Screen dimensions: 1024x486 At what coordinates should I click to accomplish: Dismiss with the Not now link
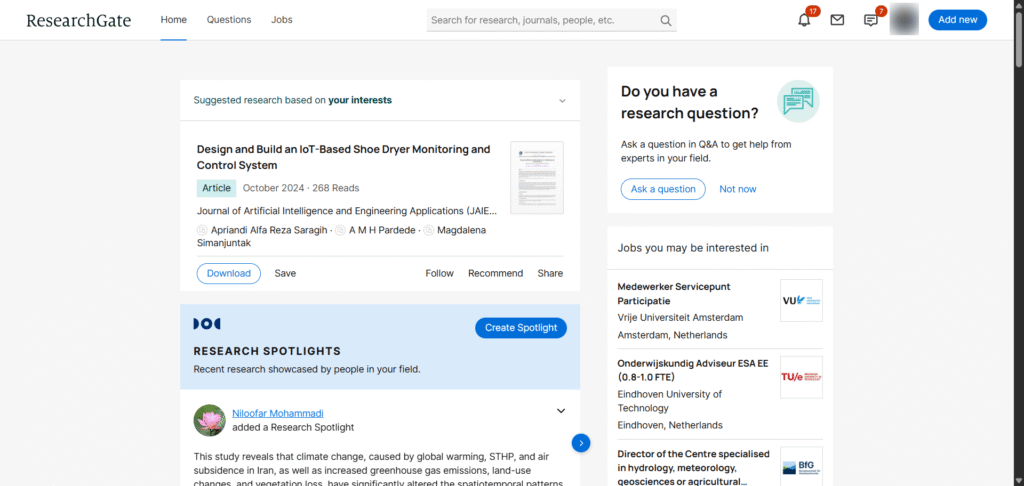(x=738, y=189)
